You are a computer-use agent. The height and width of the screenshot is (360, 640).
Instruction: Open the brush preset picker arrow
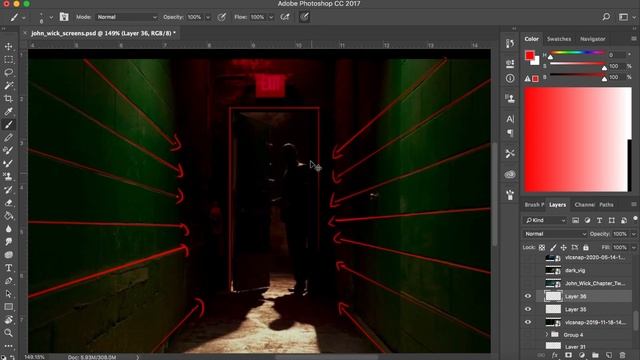[51, 17]
